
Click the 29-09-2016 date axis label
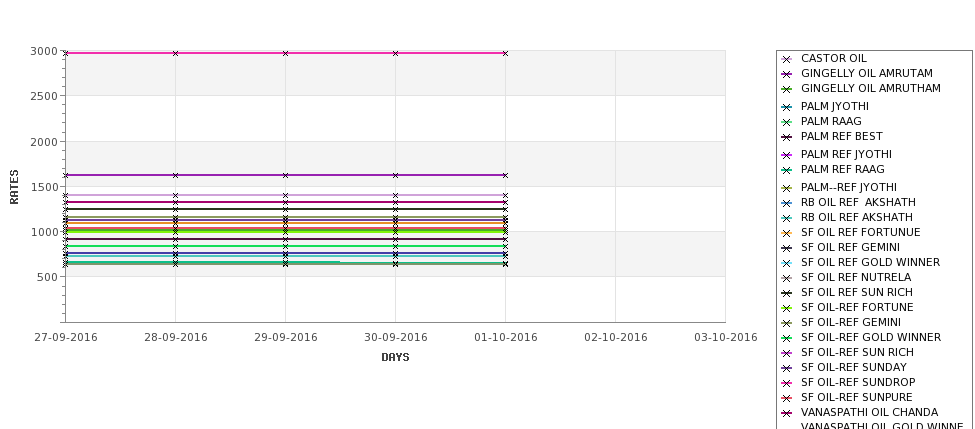[285, 338]
